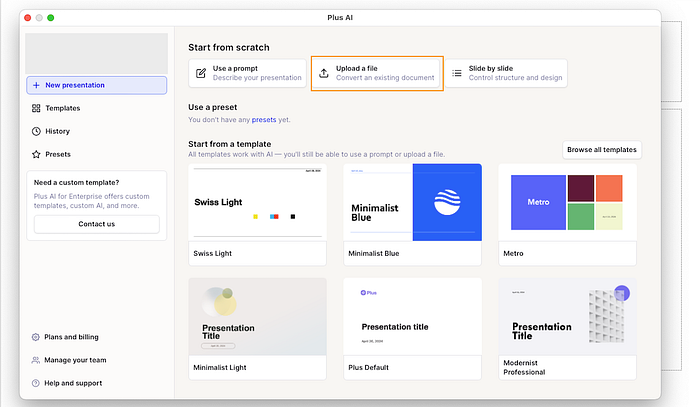Viewport: 700px width, 407px height.
Task: Click the Plus Default caption text
Action: 368,368
